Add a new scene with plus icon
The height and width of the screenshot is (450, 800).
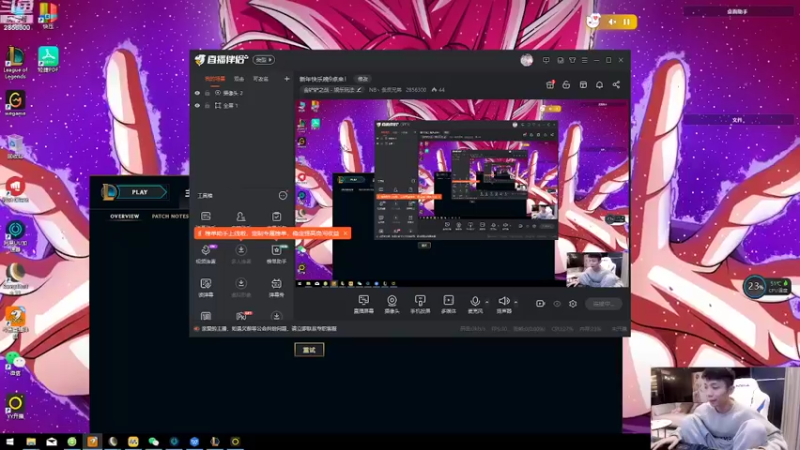[287, 79]
